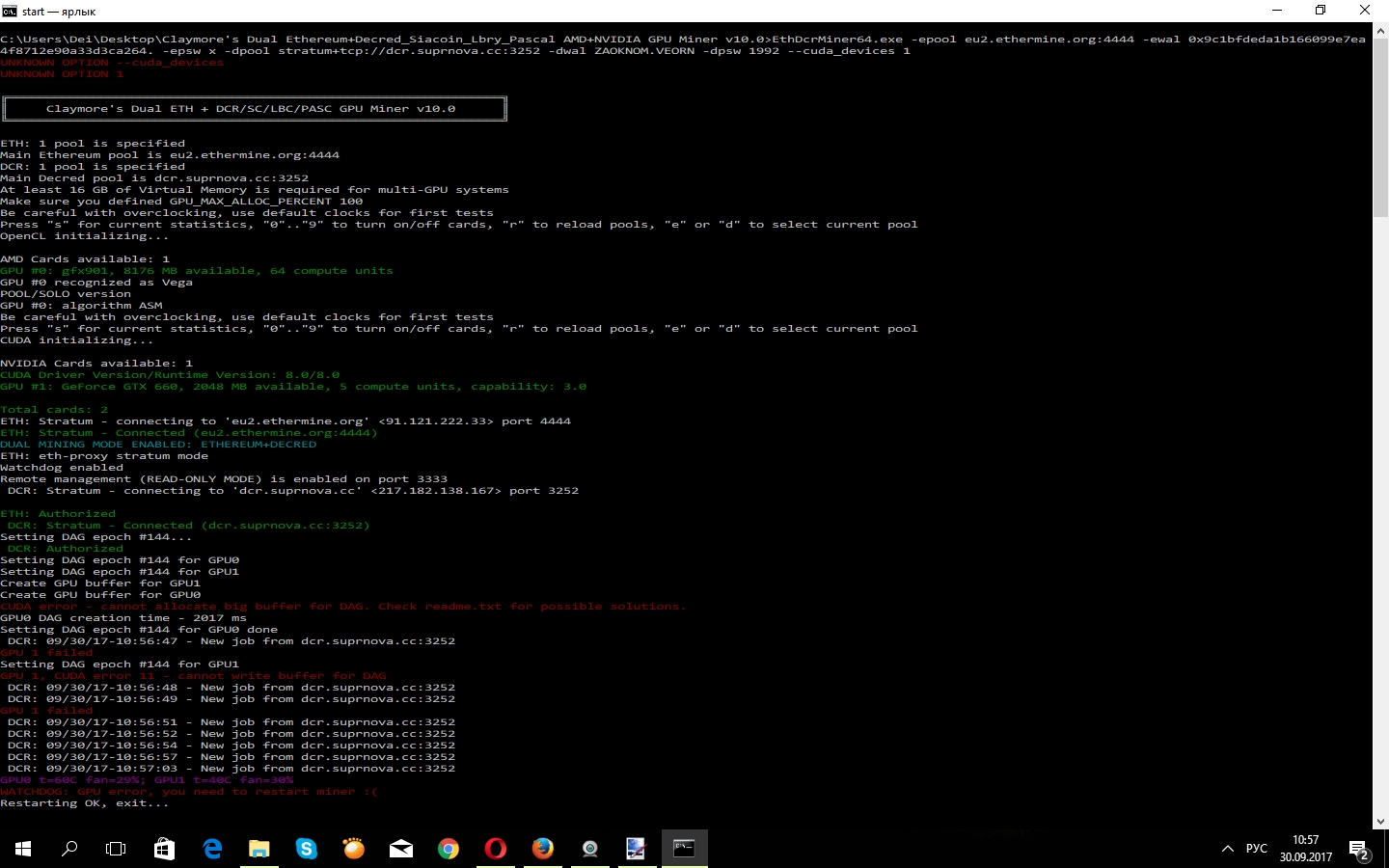Click the vertical scrollbar thumb
Image resolution: width=1389 pixels, height=868 pixels.
pos(1380,130)
